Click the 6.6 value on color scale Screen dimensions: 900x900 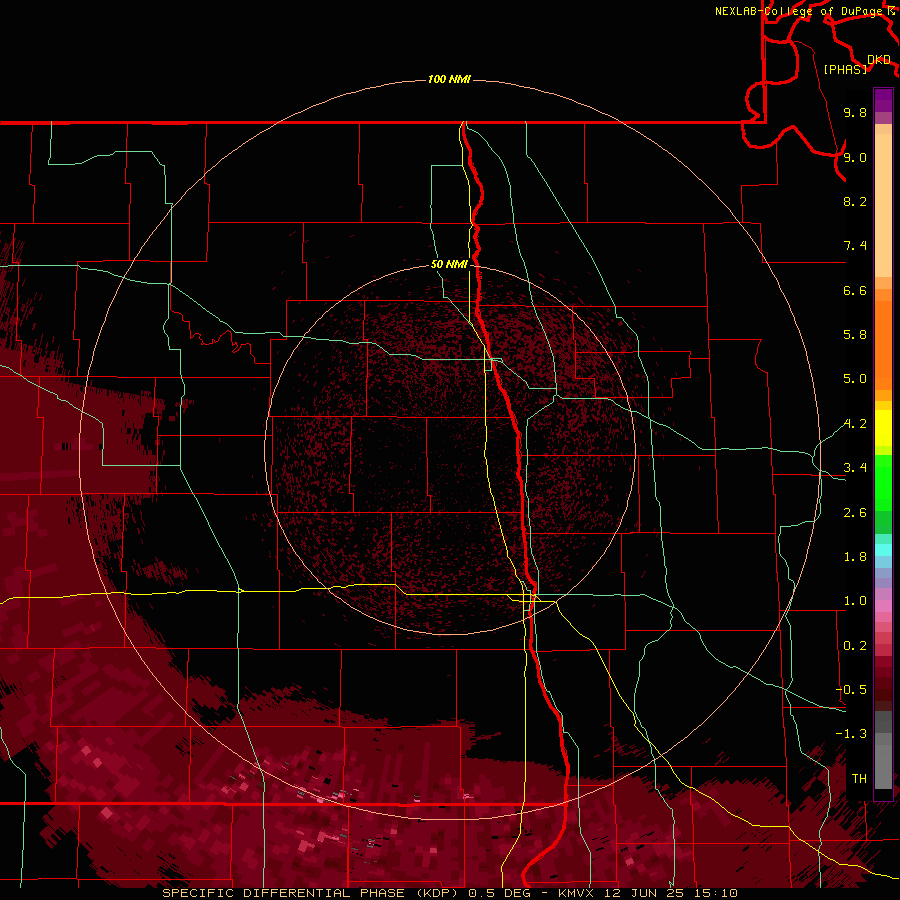point(855,290)
